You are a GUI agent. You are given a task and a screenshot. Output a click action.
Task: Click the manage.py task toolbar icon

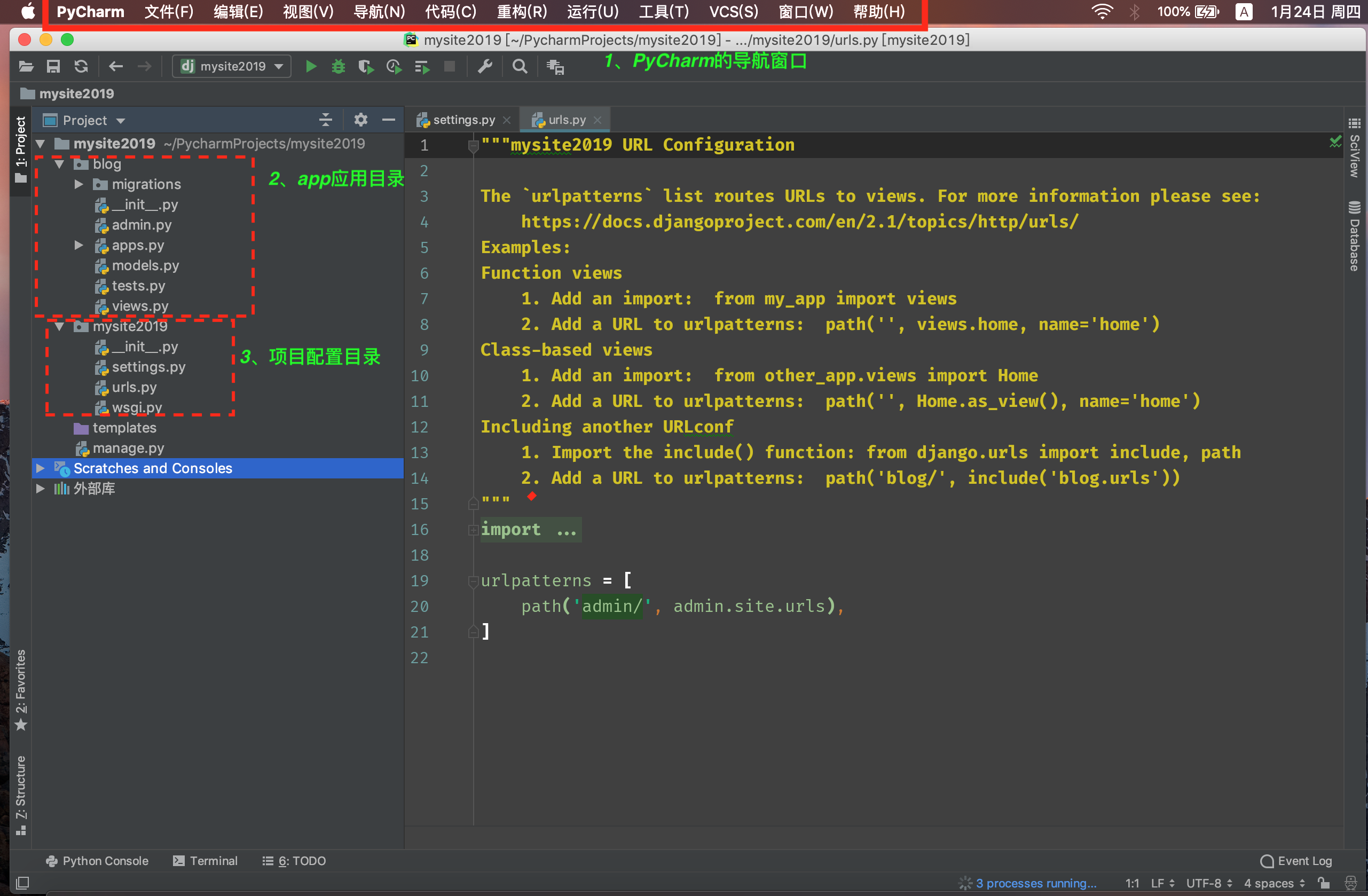click(555, 67)
